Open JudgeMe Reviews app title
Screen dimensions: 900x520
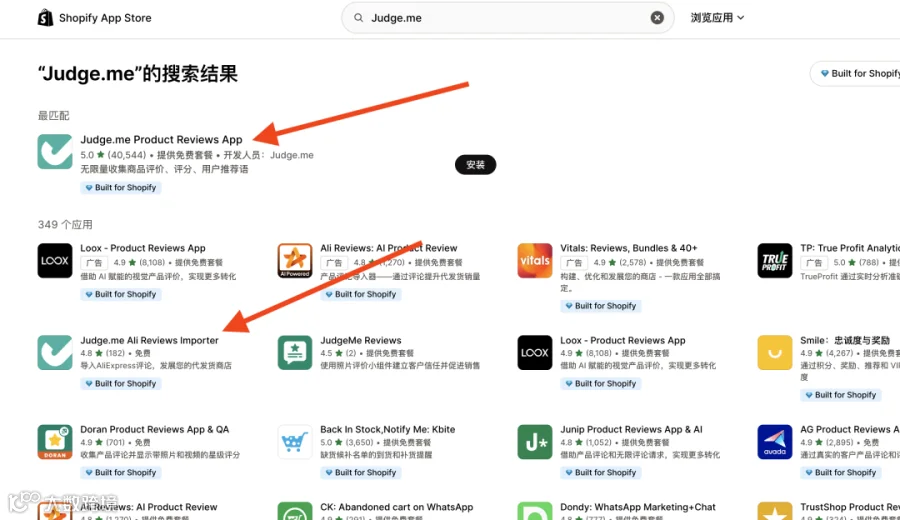pos(360,340)
